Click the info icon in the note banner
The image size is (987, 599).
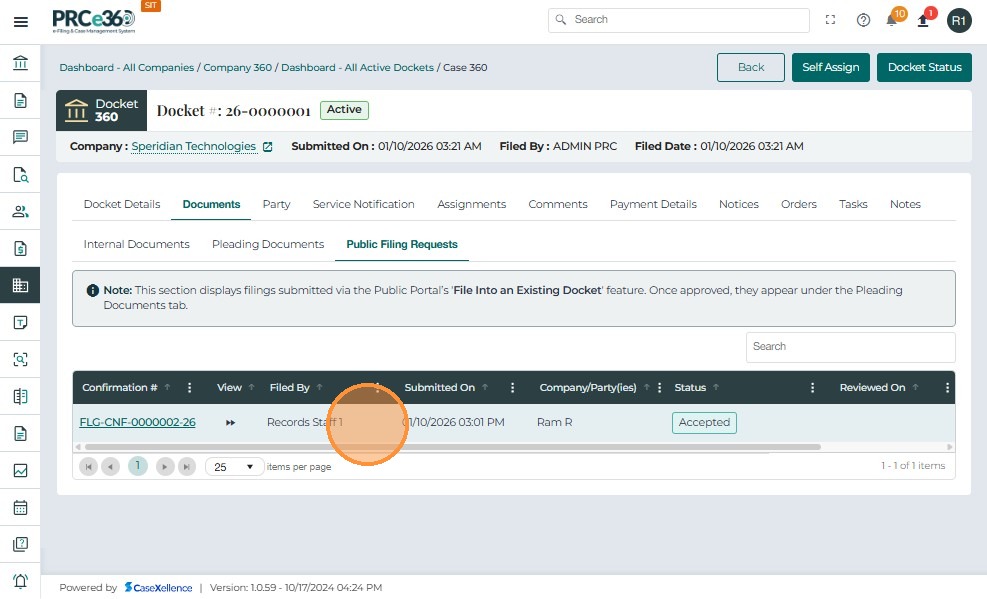(x=93, y=291)
